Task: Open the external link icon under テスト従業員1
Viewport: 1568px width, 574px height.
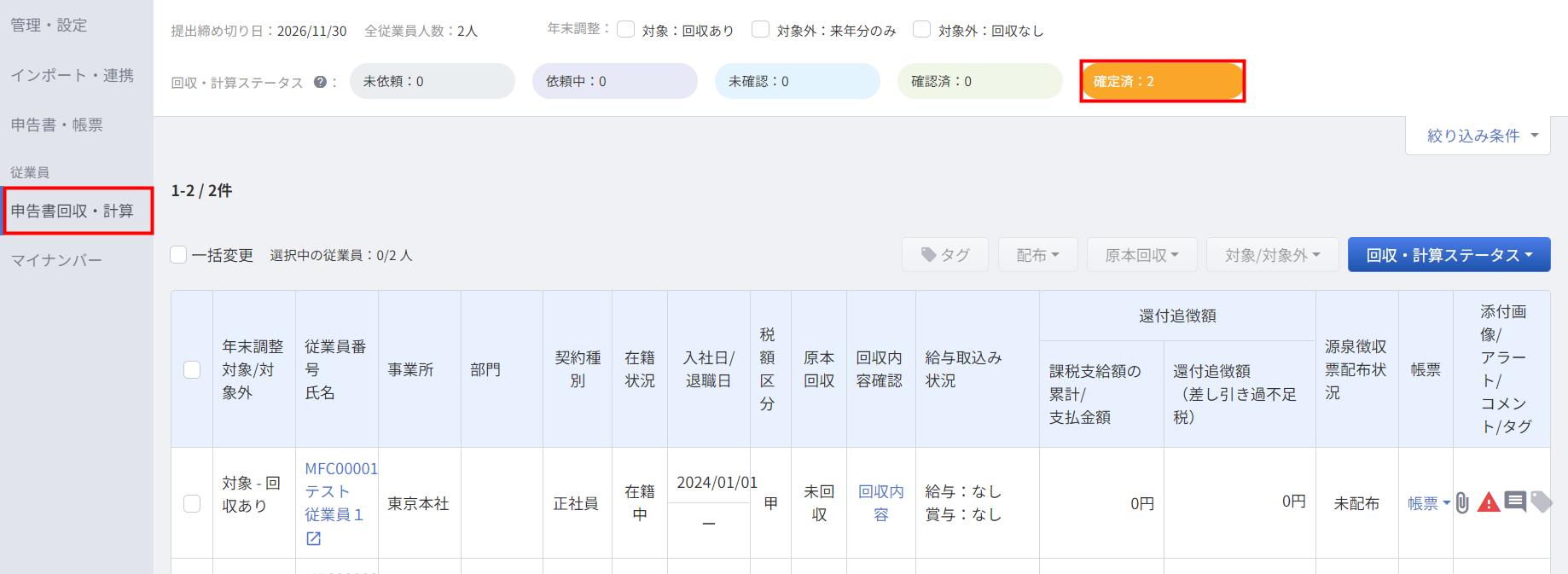Action: 313,538
